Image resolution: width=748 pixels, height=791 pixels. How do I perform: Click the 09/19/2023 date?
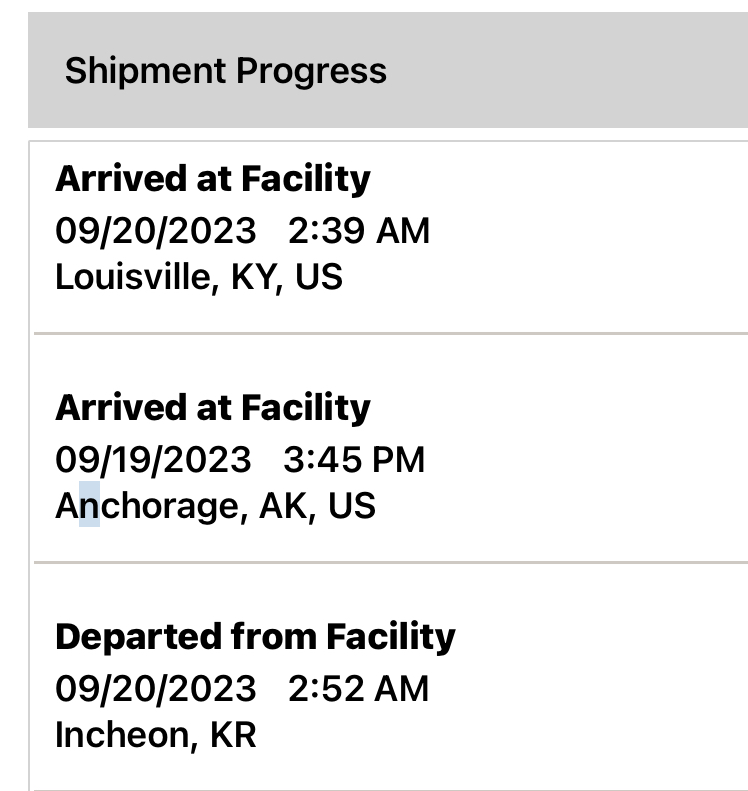[x=153, y=460]
